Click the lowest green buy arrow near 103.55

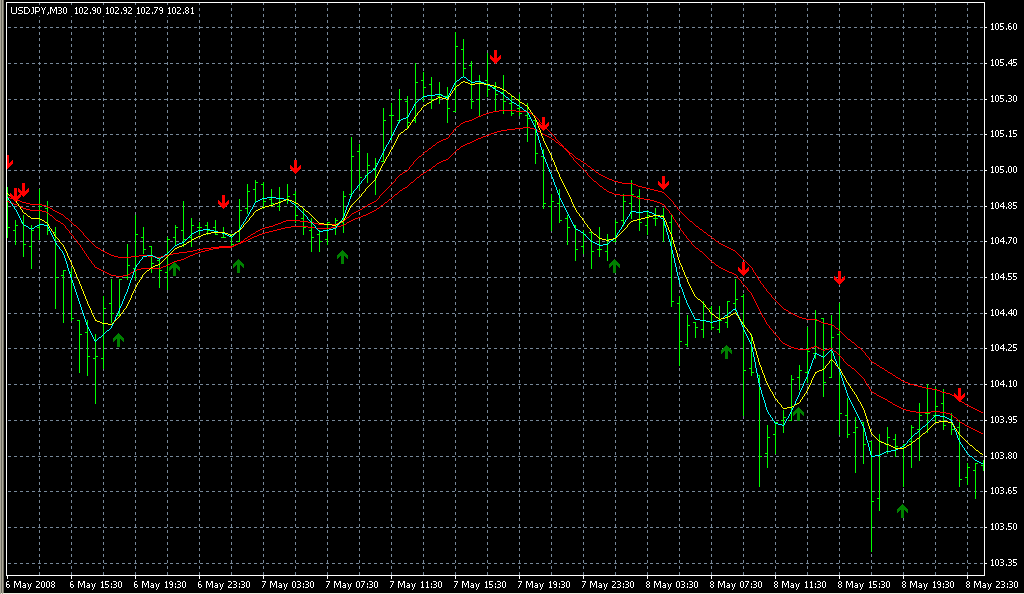(x=903, y=511)
